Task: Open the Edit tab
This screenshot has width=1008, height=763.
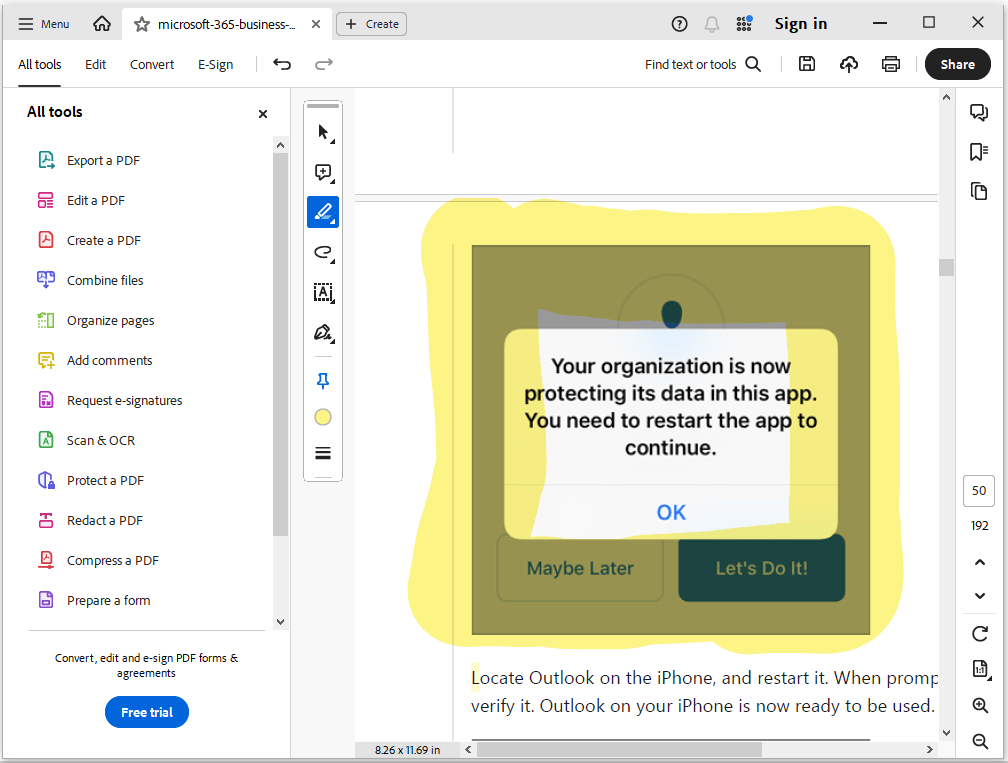Action: point(95,64)
